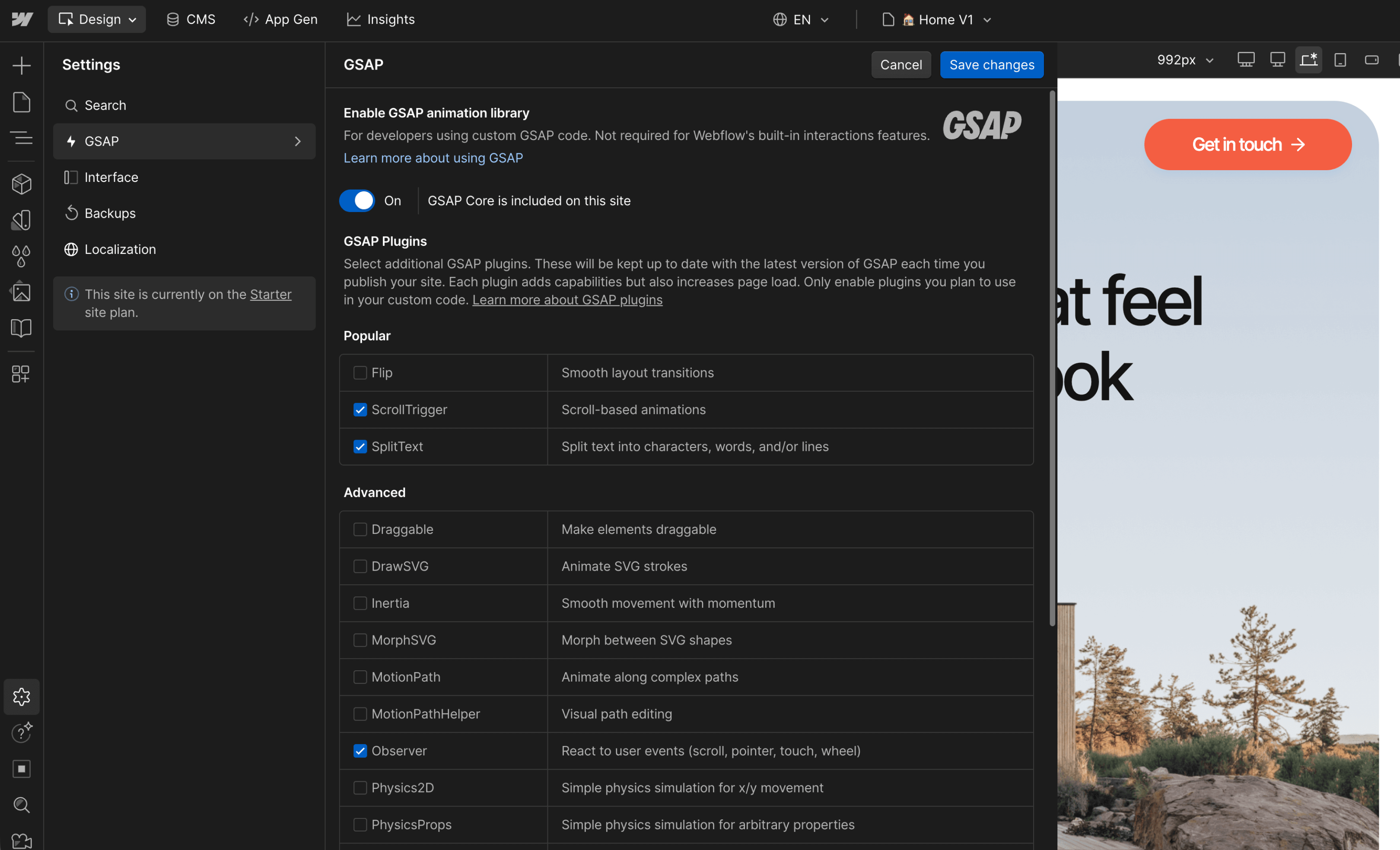Open the Navigator panel
The image size is (1400, 850).
21,138
